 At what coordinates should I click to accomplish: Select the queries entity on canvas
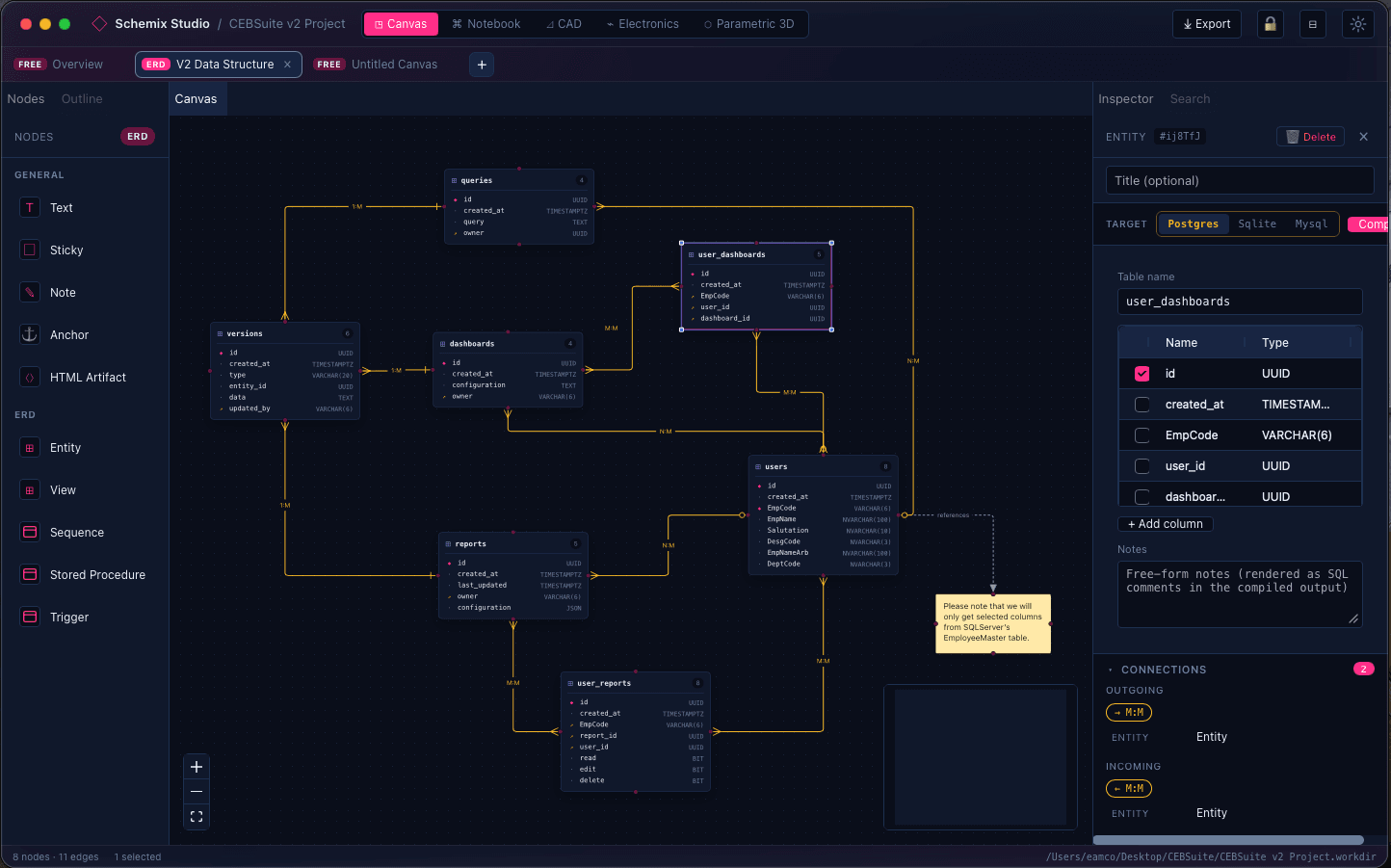click(519, 207)
